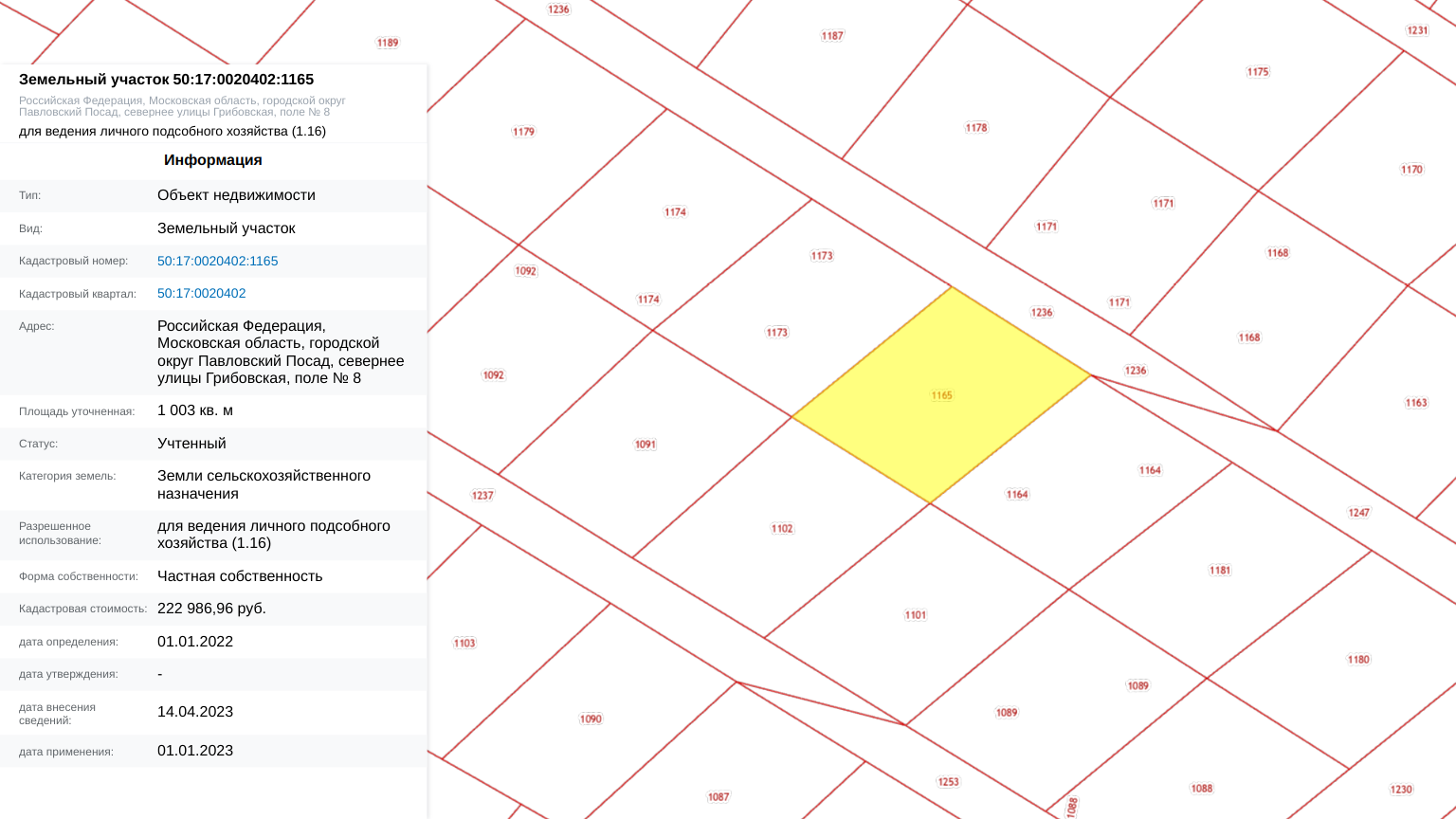Open cadastral number link 50:17:0020402:1165
Viewport: 1456px width, 819px height.
pyautogui.click(x=217, y=261)
